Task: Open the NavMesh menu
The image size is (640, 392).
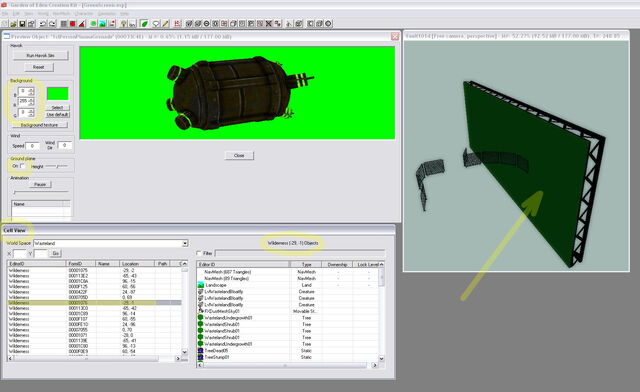Action: [61, 13]
